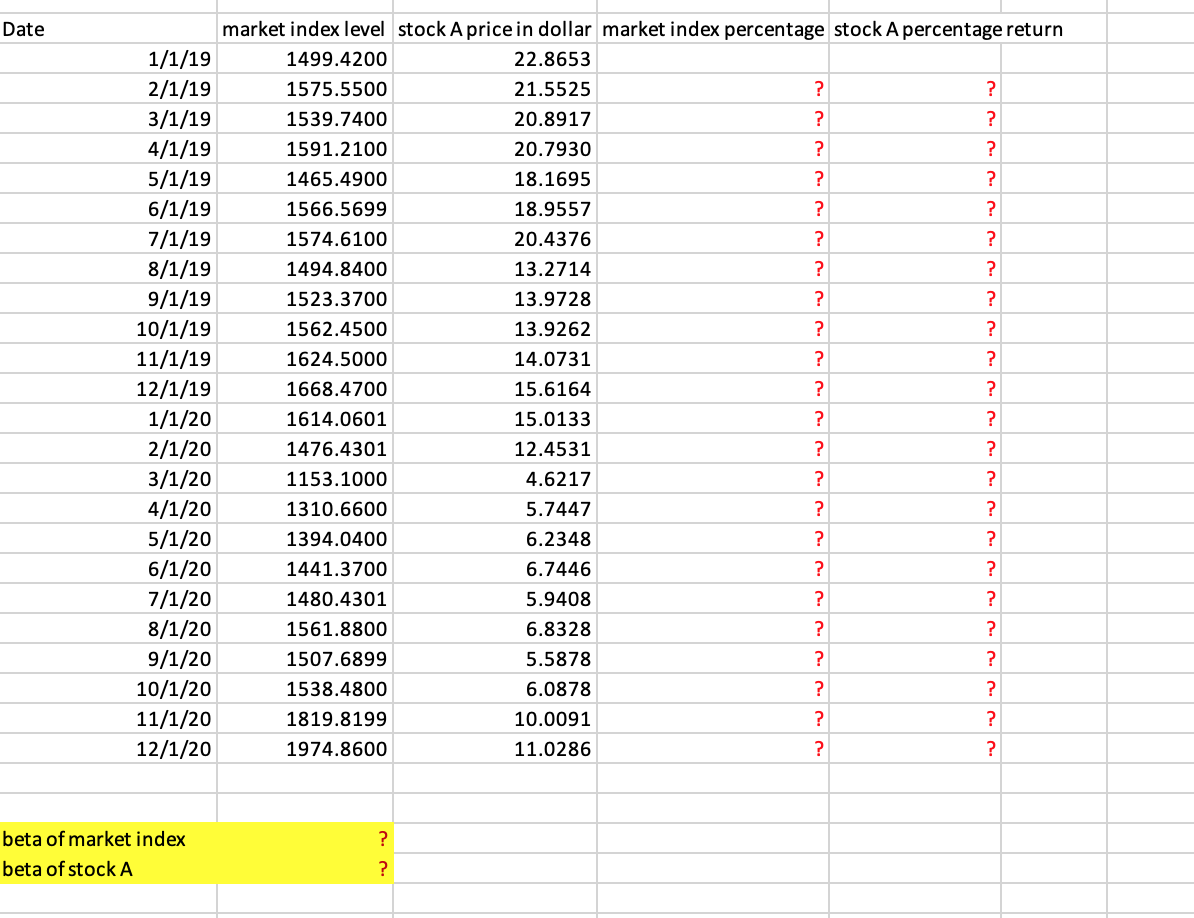This screenshot has width=1194, height=918.
Task: Select the index value 1591.2100
Action: click(305, 148)
